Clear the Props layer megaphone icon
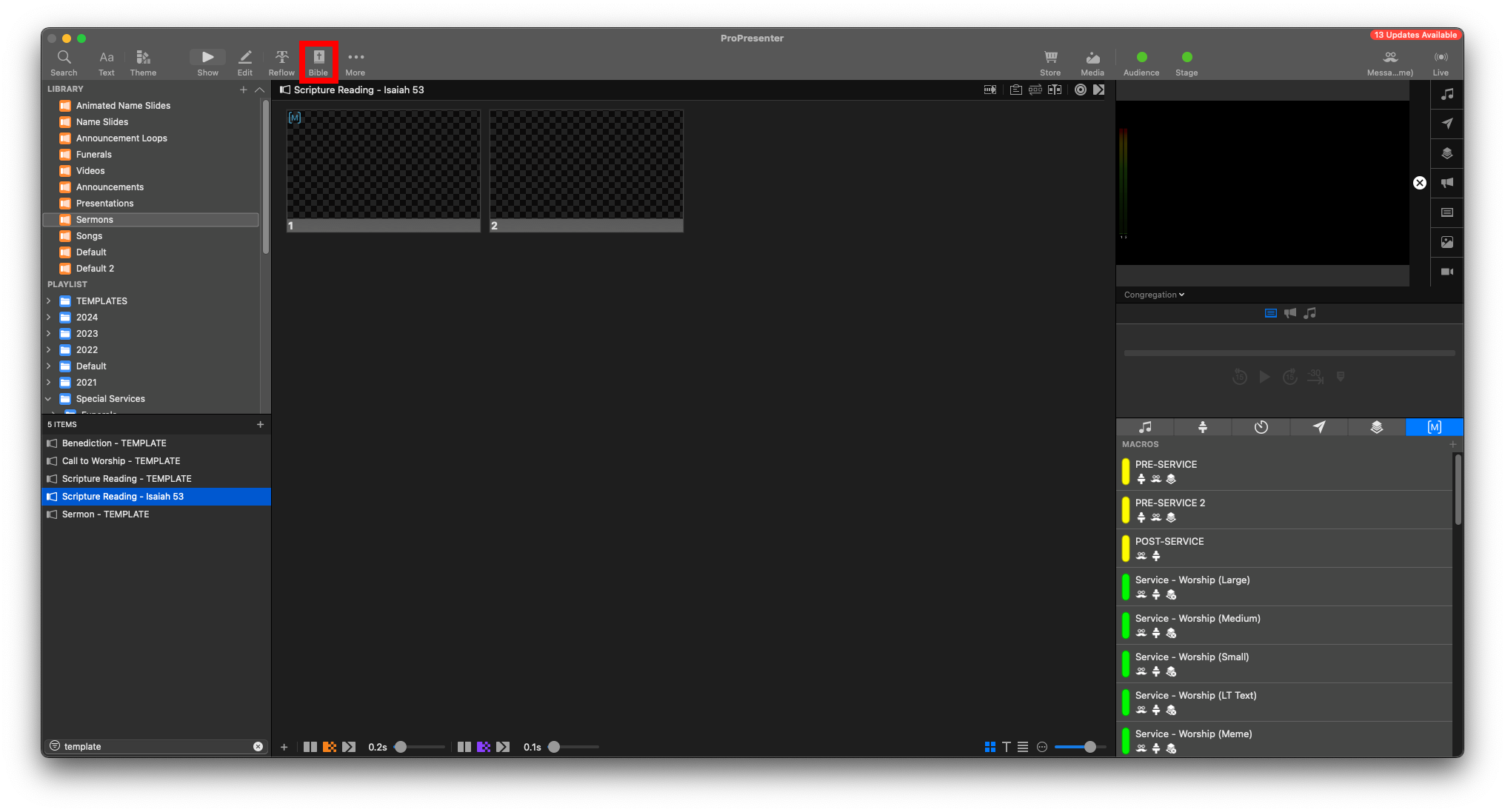1505x812 pixels. coord(1446,183)
